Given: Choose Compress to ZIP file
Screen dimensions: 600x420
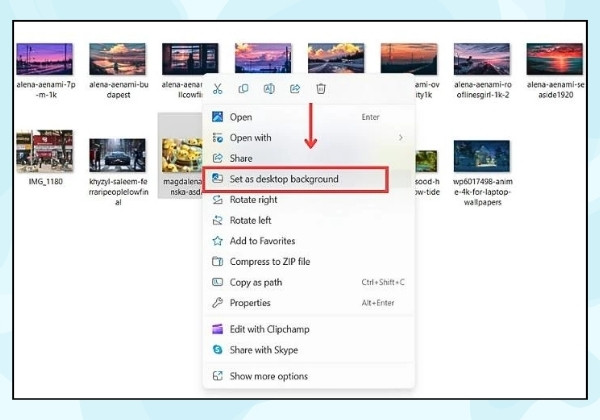Looking at the screenshot, I should 308,262.
